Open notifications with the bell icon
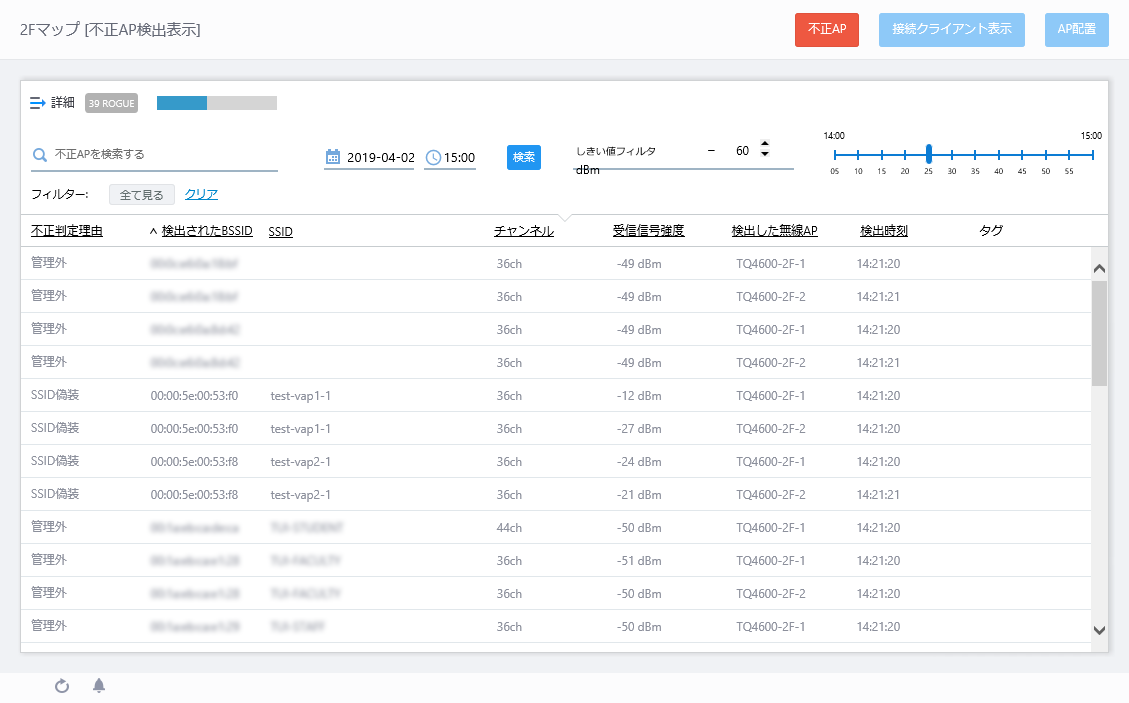1129x703 pixels. pyautogui.click(x=99, y=686)
